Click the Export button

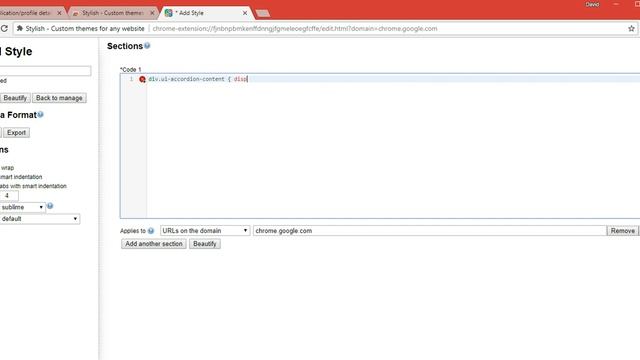(16, 133)
